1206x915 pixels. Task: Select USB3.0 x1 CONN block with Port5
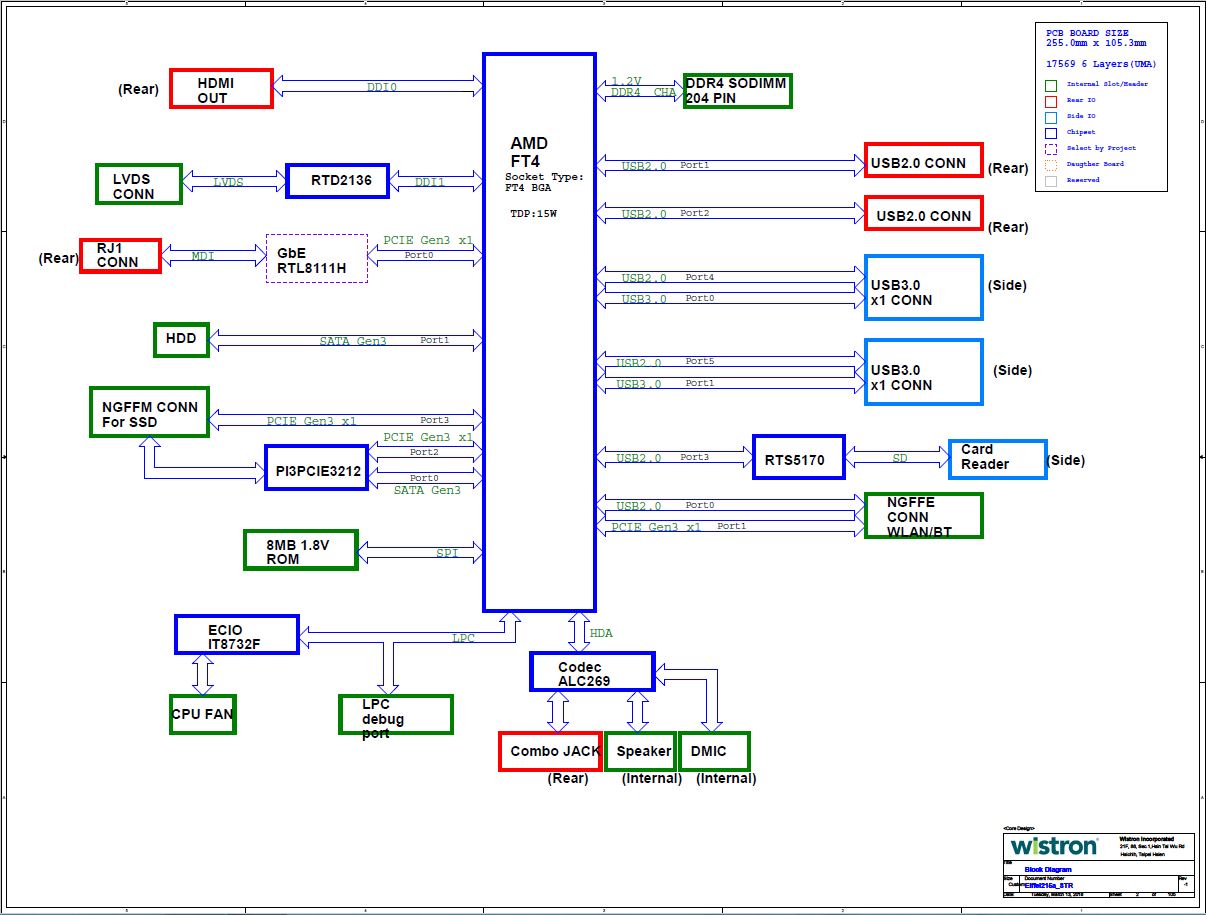924,373
